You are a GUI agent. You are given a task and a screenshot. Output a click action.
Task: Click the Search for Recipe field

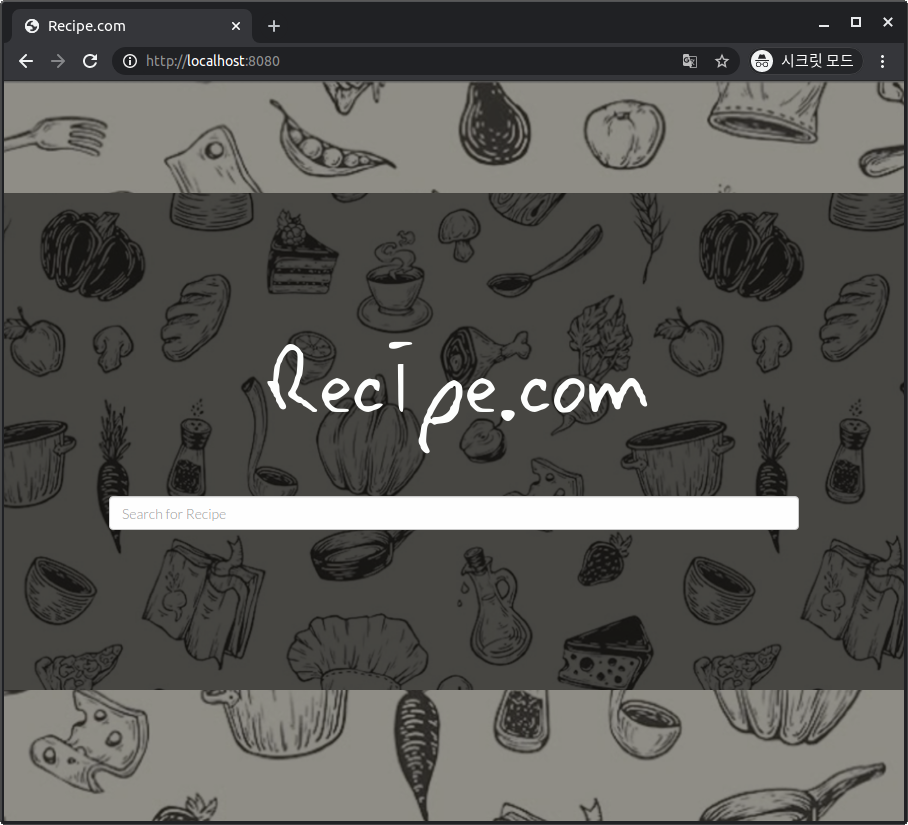click(x=453, y=514)
